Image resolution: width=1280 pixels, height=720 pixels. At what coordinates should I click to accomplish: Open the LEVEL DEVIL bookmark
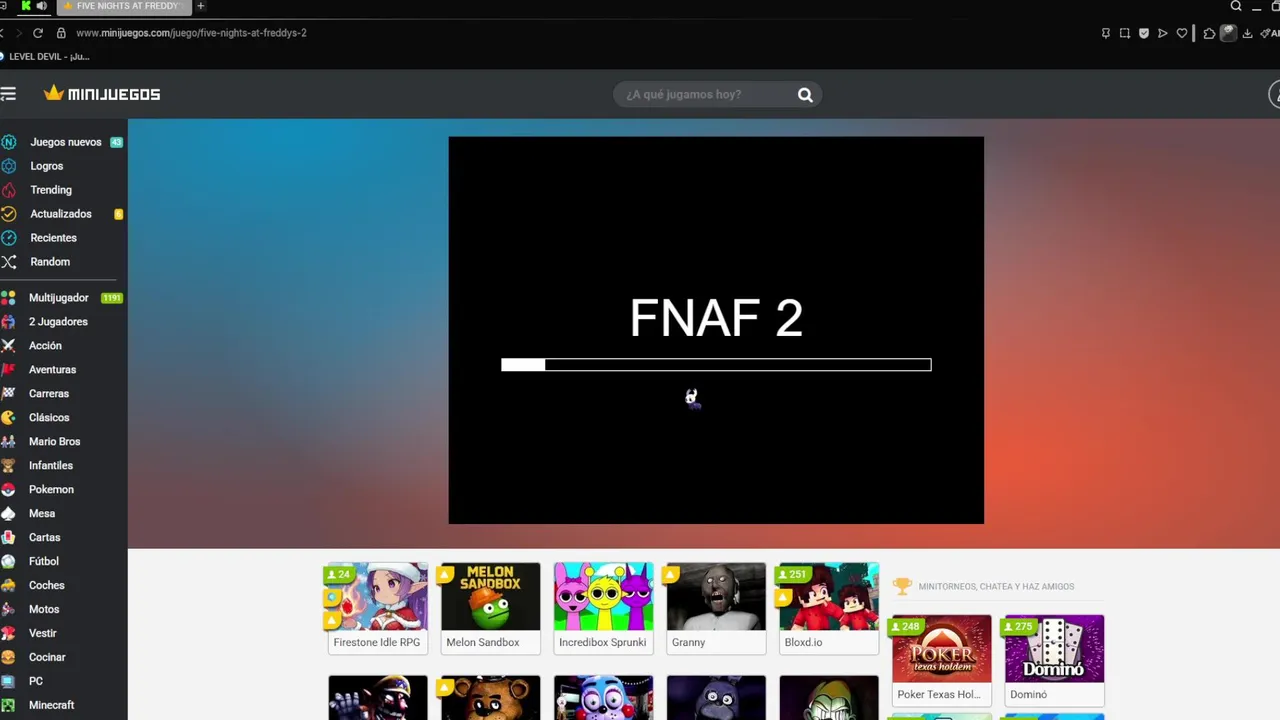pos(45,57)
